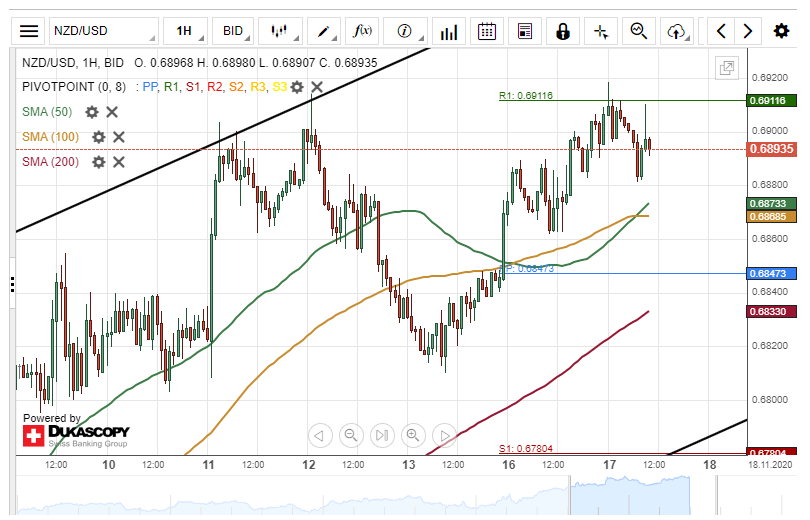The image size is (810, 520).
Task: Toggle the chart lock icon
Action: (x=563, y=31)
